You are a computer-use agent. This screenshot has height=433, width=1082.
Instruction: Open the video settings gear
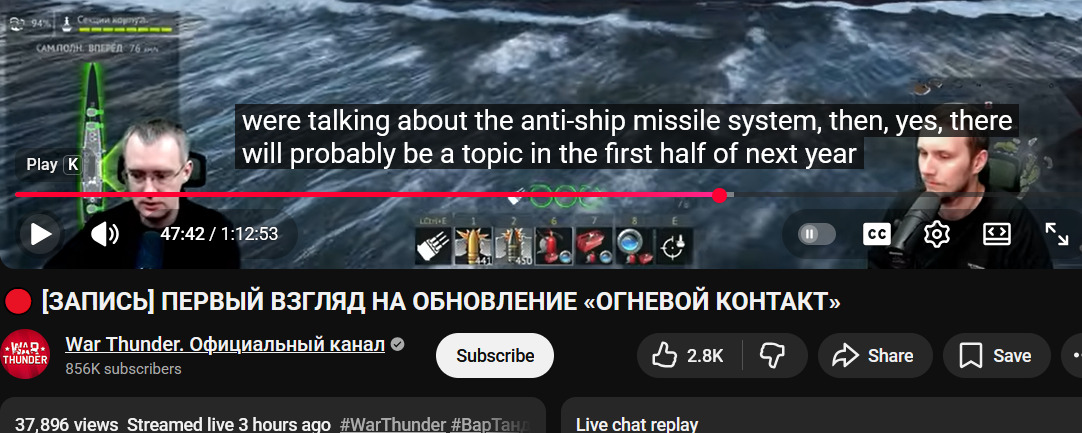point(936,234)
